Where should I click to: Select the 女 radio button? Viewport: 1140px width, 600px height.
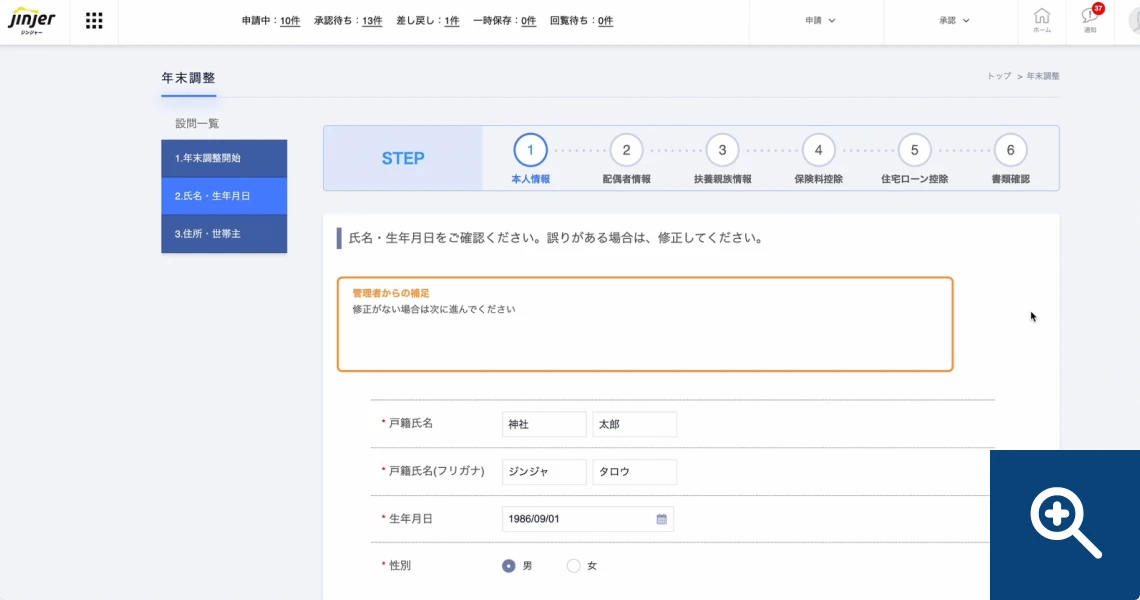click(574, 566)
